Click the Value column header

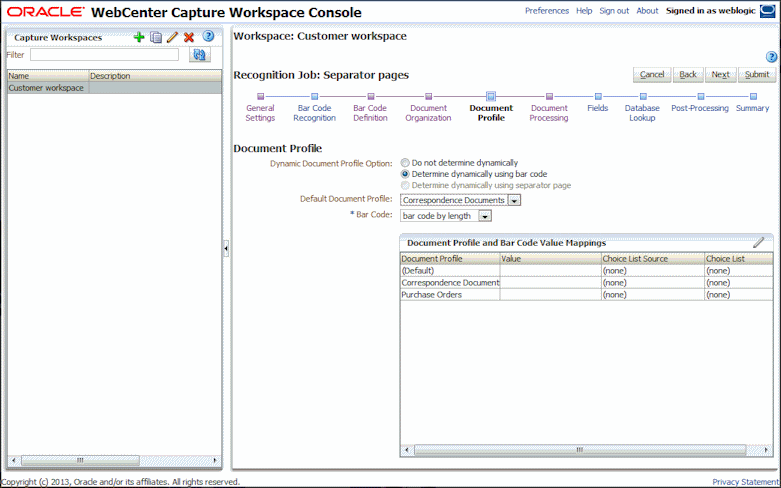pos(551,258)
